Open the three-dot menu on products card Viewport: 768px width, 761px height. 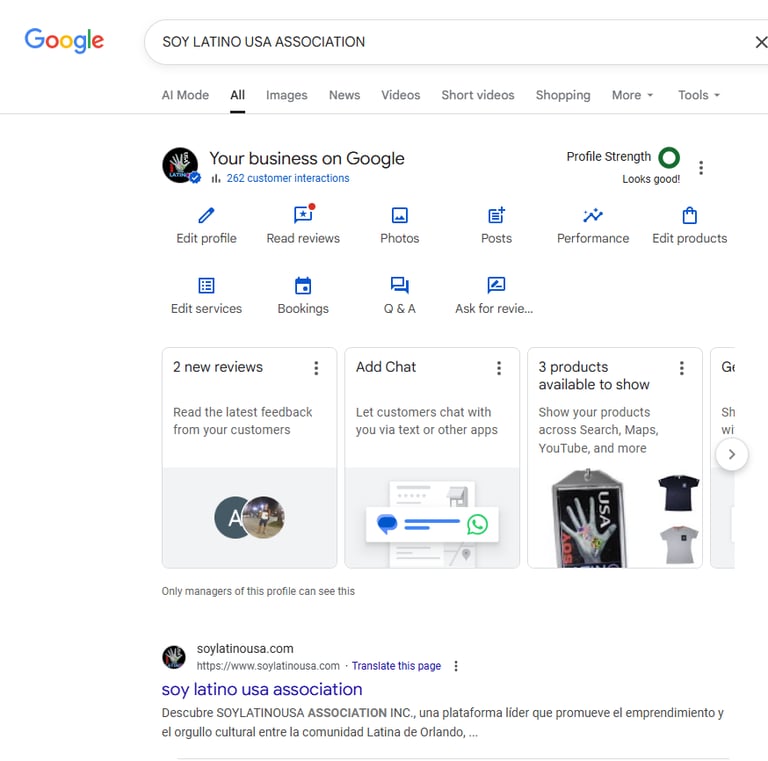682,368
